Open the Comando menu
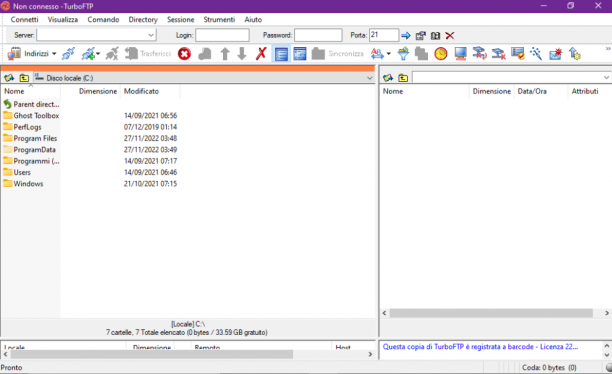Image resolution: width=612 pixels, height=374 pixels. [103, 20]
